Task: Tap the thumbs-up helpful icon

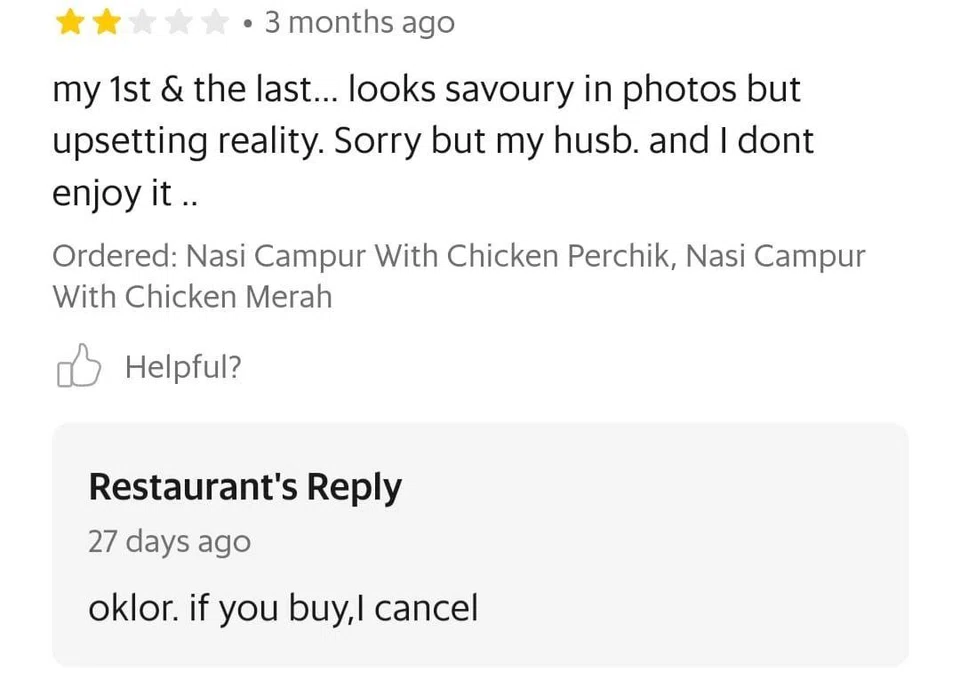Action: [79, 367]
